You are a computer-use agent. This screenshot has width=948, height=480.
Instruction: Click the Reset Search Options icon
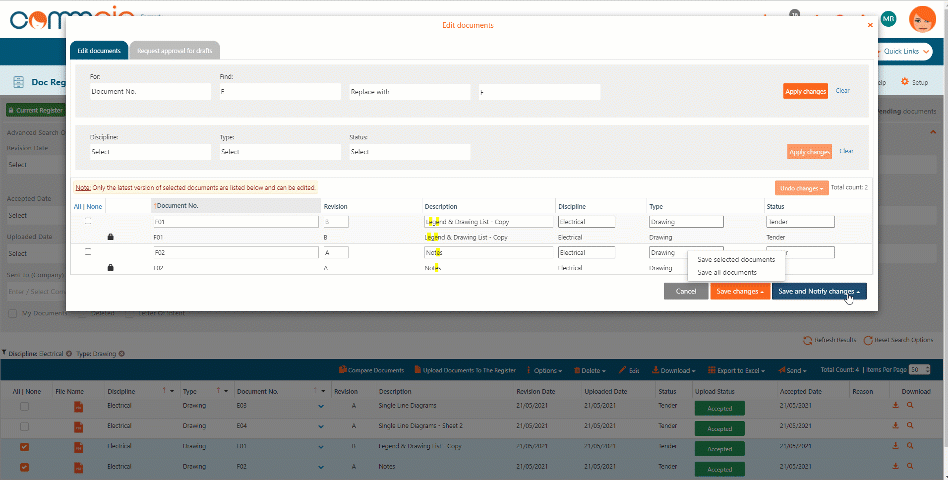[868, 340]
